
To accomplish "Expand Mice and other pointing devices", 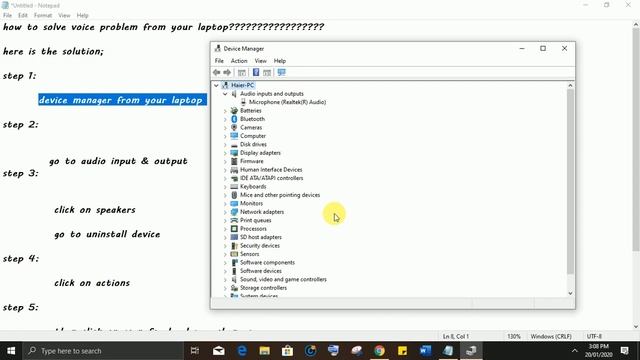I will (225, 195).
